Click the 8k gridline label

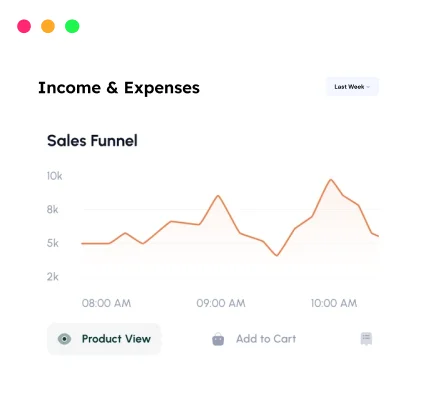pyautogui.click(x=52, y=210)
